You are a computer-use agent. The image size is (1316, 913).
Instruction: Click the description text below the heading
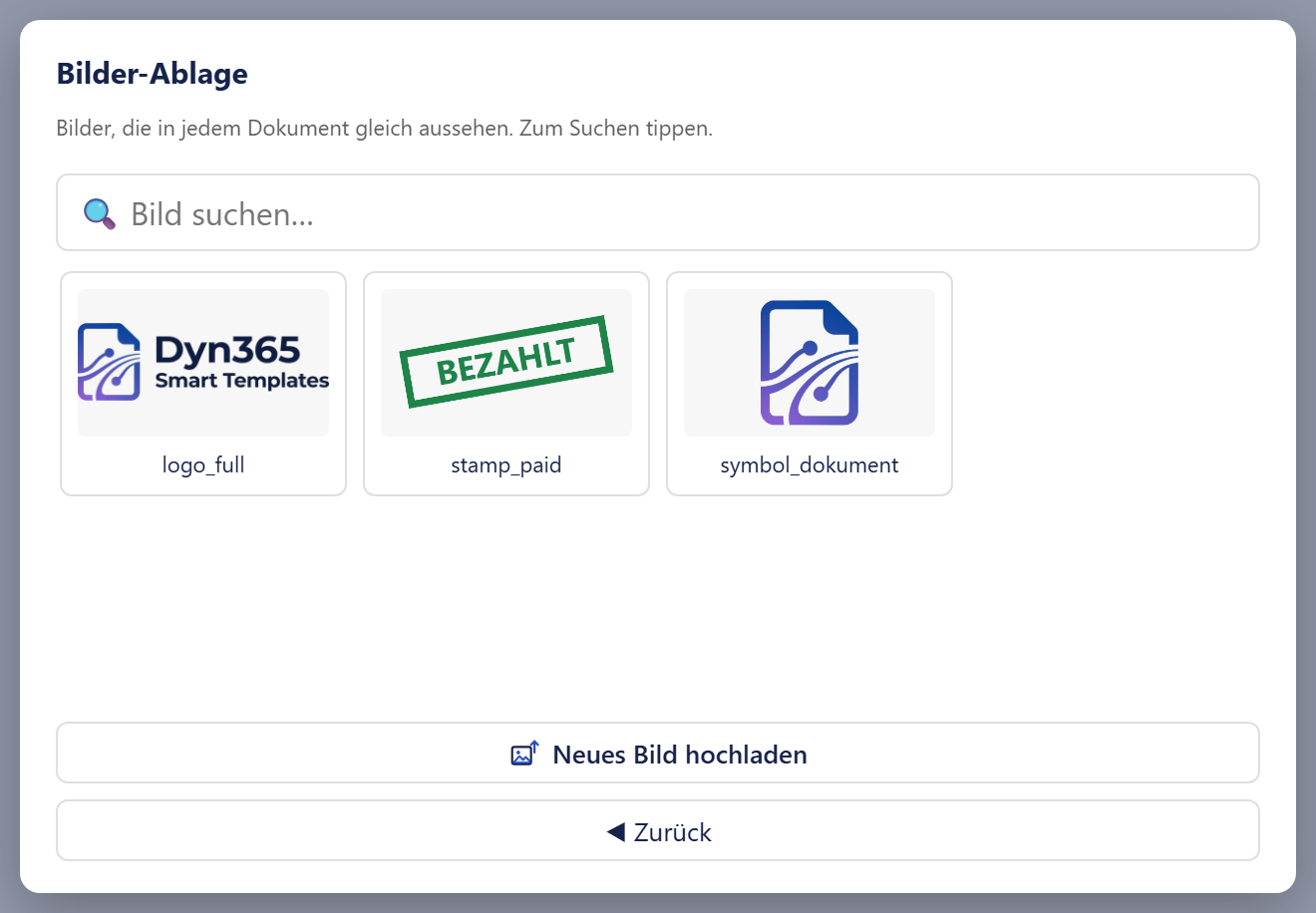(x=385, y=129)
